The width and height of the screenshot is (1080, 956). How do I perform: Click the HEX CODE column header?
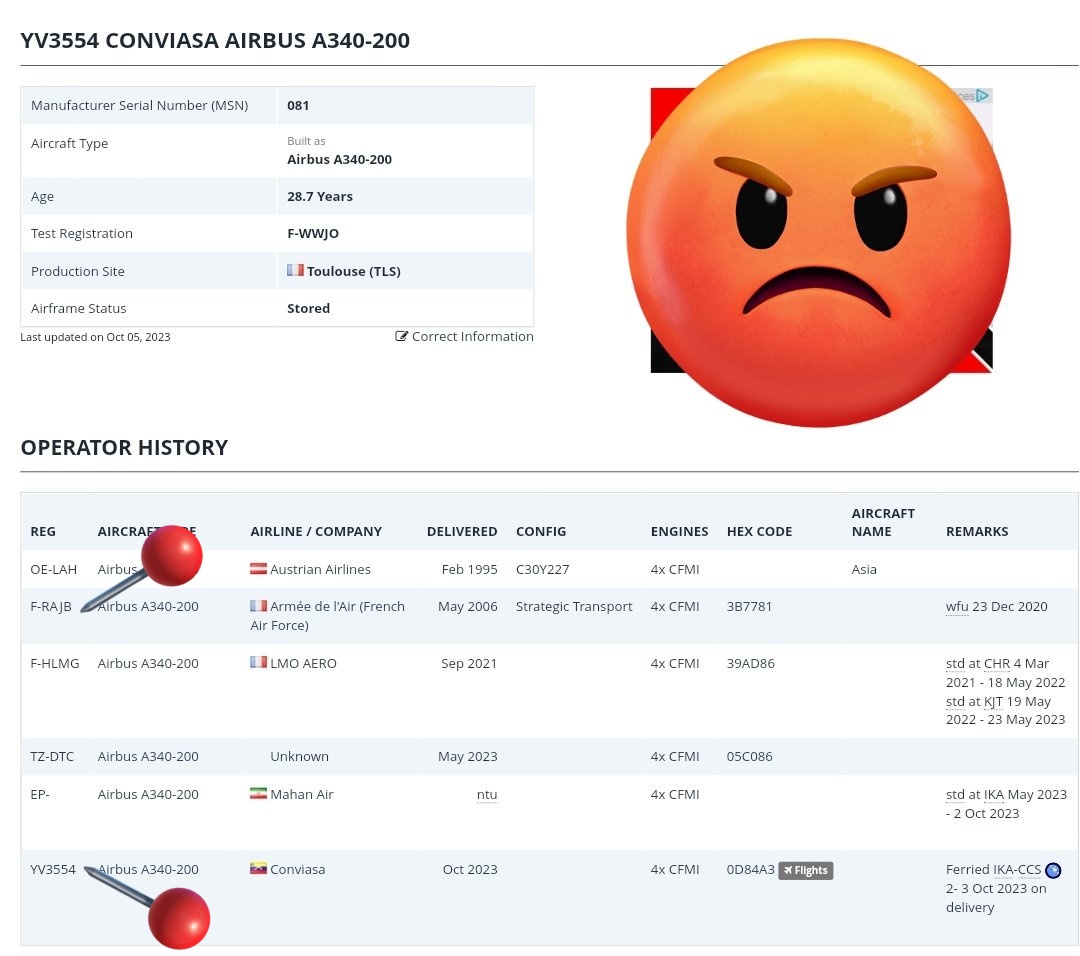click(x=759, y=532)
